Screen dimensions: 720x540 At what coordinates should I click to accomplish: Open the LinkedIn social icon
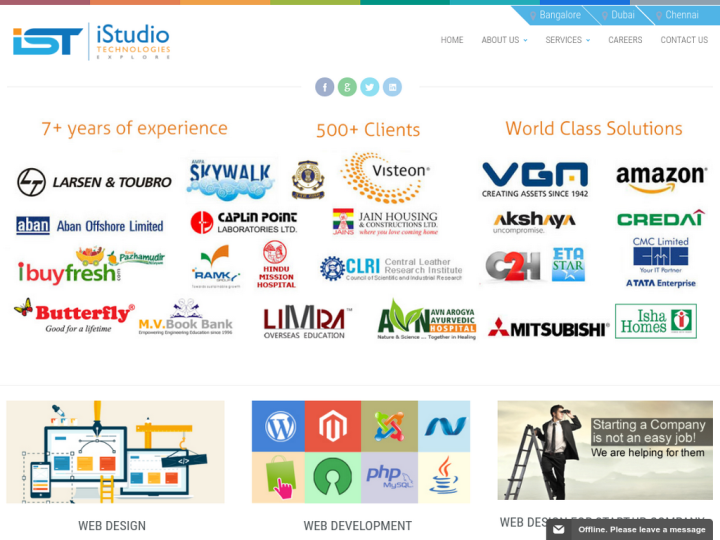coord(392,87)
